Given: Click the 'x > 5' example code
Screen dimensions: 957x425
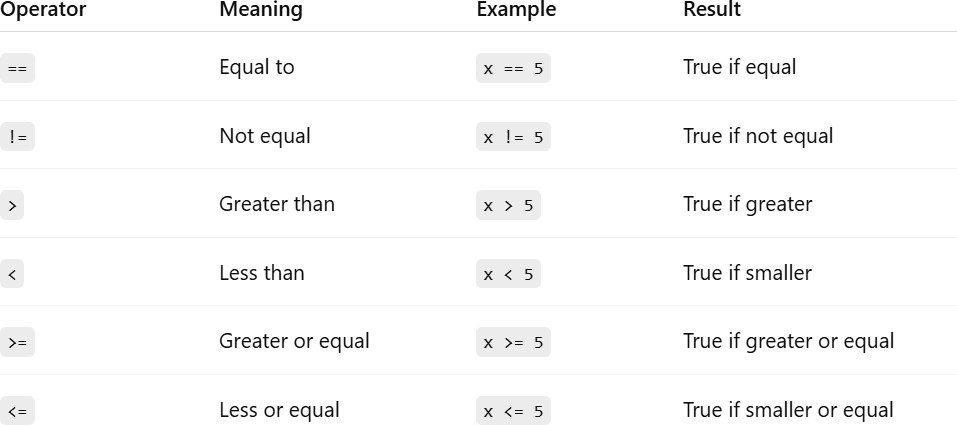Looking at the screenshot, I should [508, 205].
